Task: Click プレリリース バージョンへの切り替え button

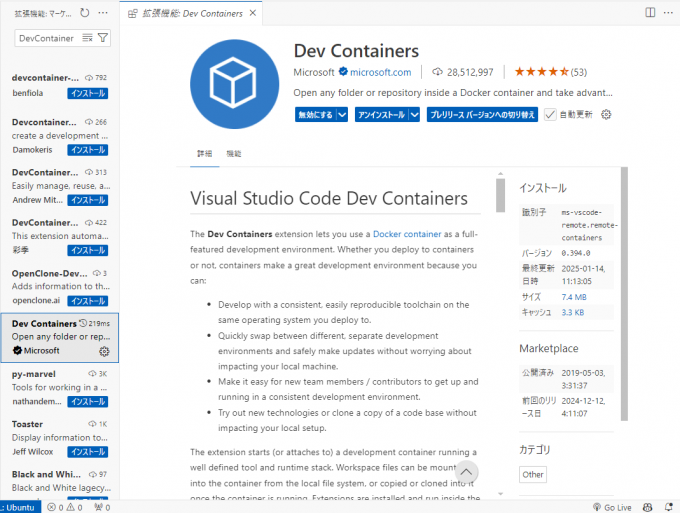Action: [481, 115]
